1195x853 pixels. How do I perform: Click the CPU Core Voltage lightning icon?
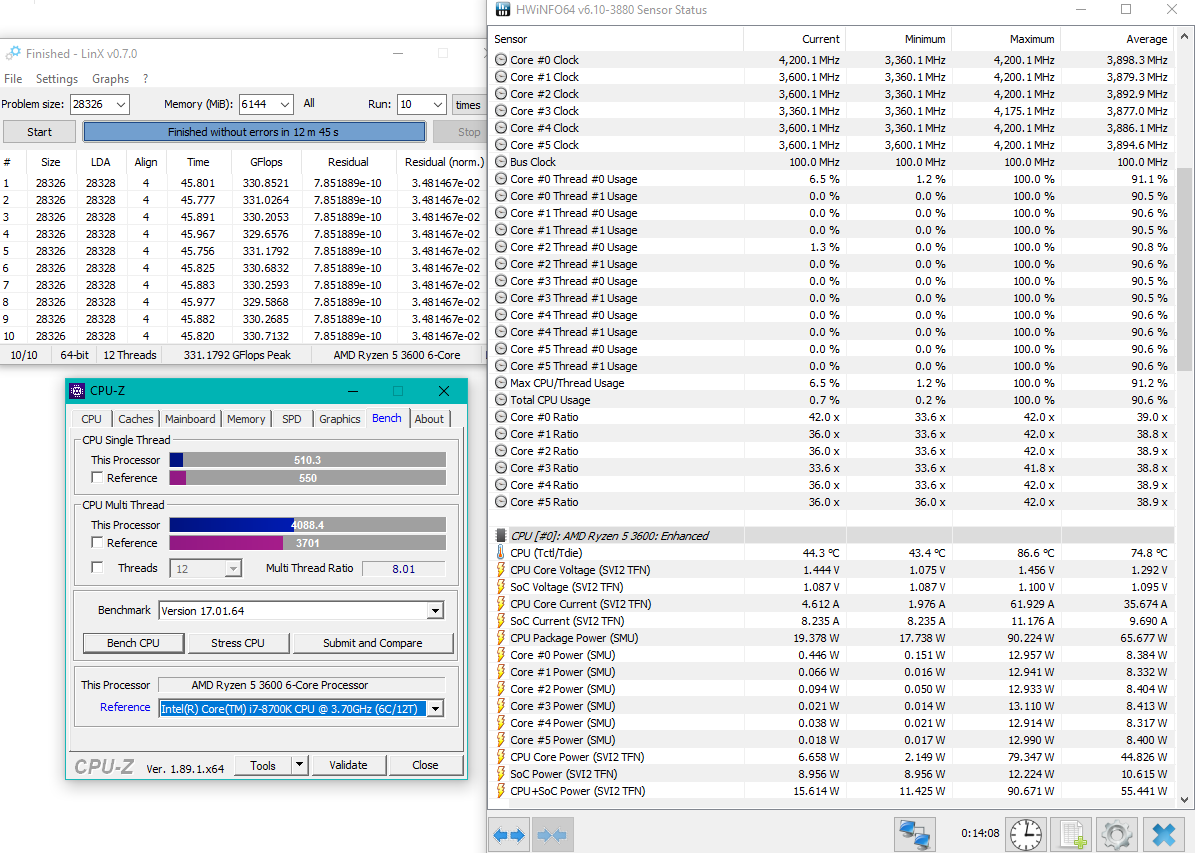pos(501,570)
